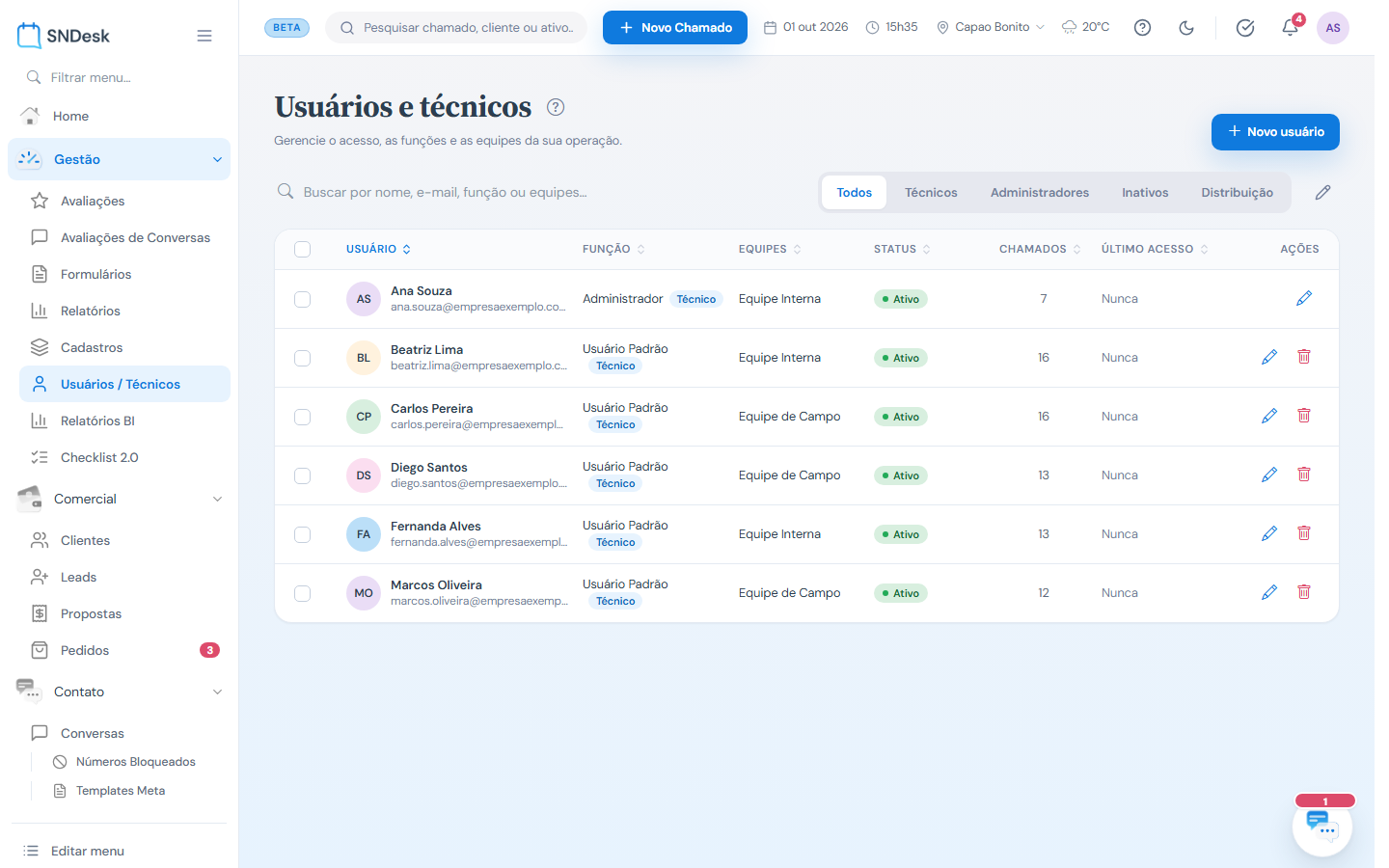The width and height of the screenshot is (1389, 868).
Task: Sort table by ÚLTIMO ACESSO column
Action: pos(1155,249)
